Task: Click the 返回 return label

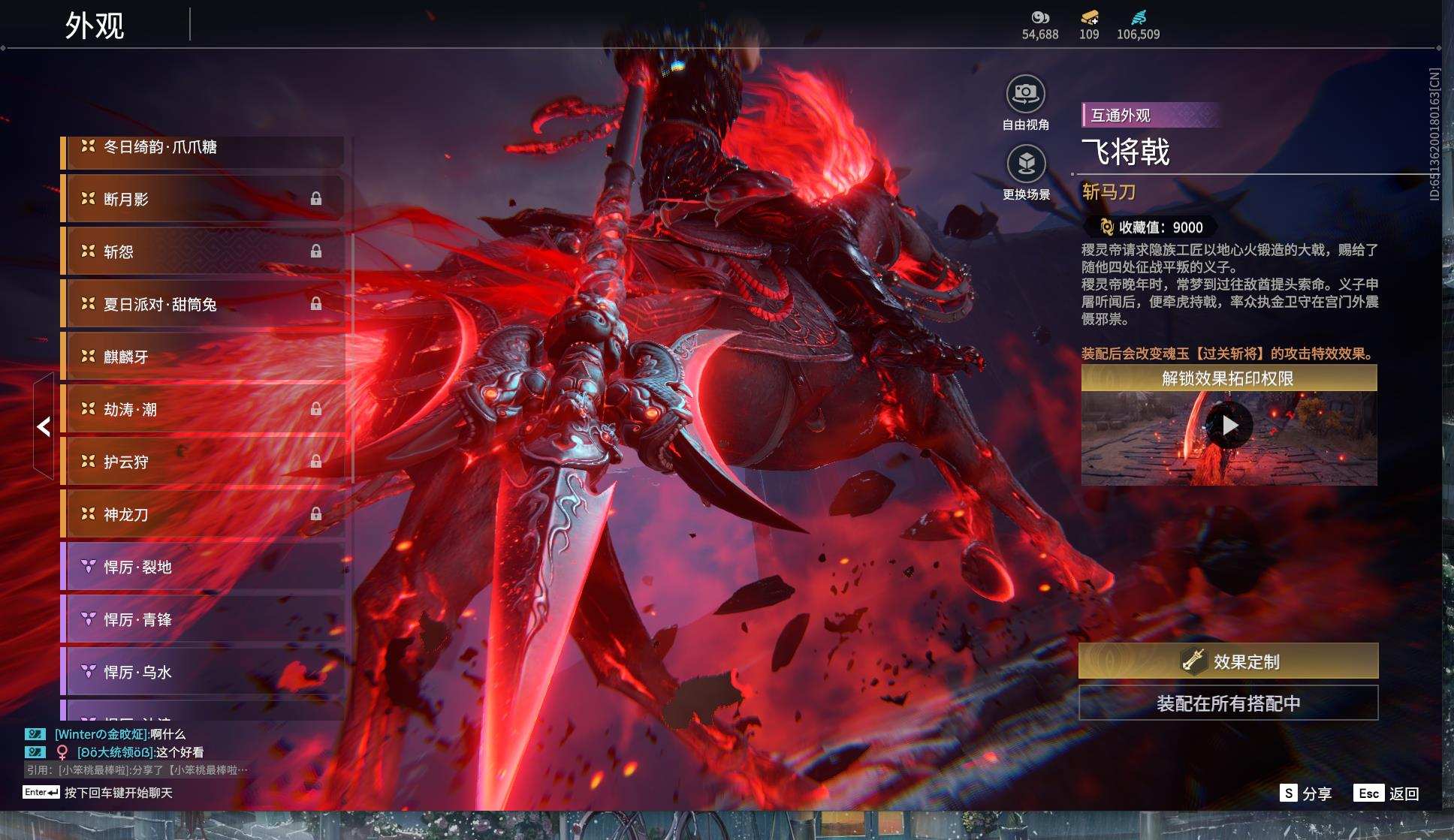Action: pos(1404,793)
